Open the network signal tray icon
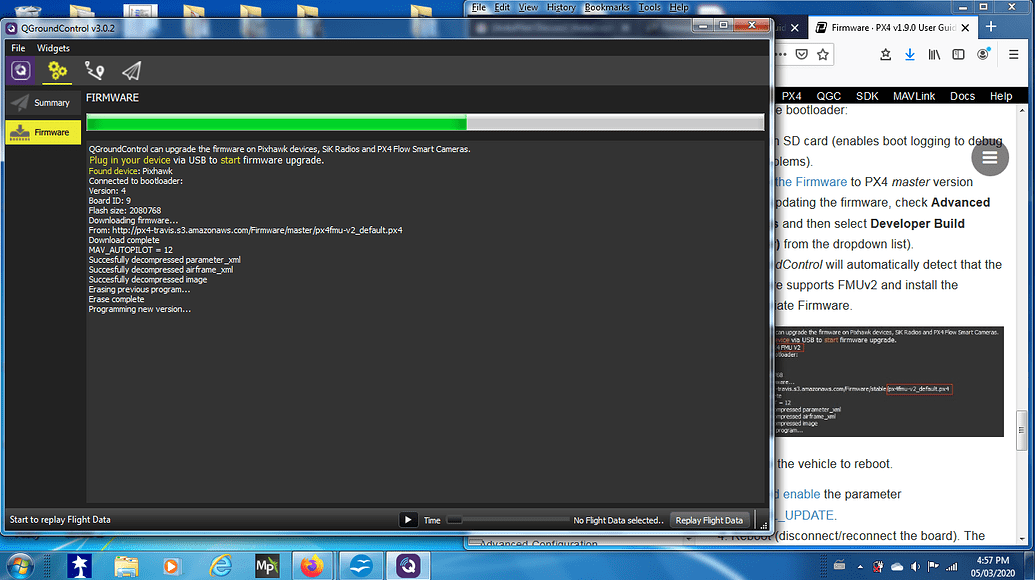 click(951, 567)
